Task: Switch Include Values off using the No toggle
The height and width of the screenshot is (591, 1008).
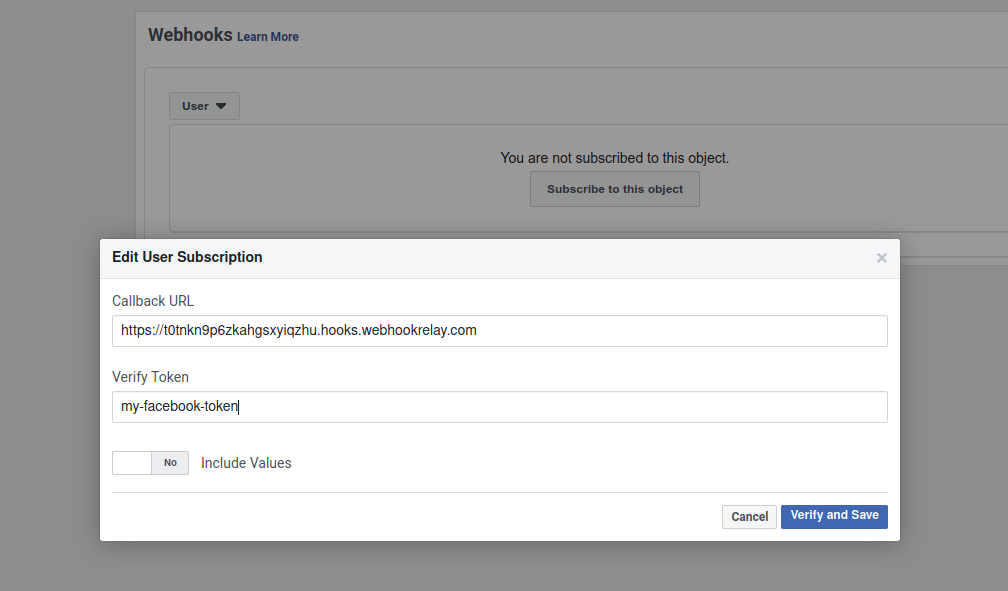Action: 169,463
